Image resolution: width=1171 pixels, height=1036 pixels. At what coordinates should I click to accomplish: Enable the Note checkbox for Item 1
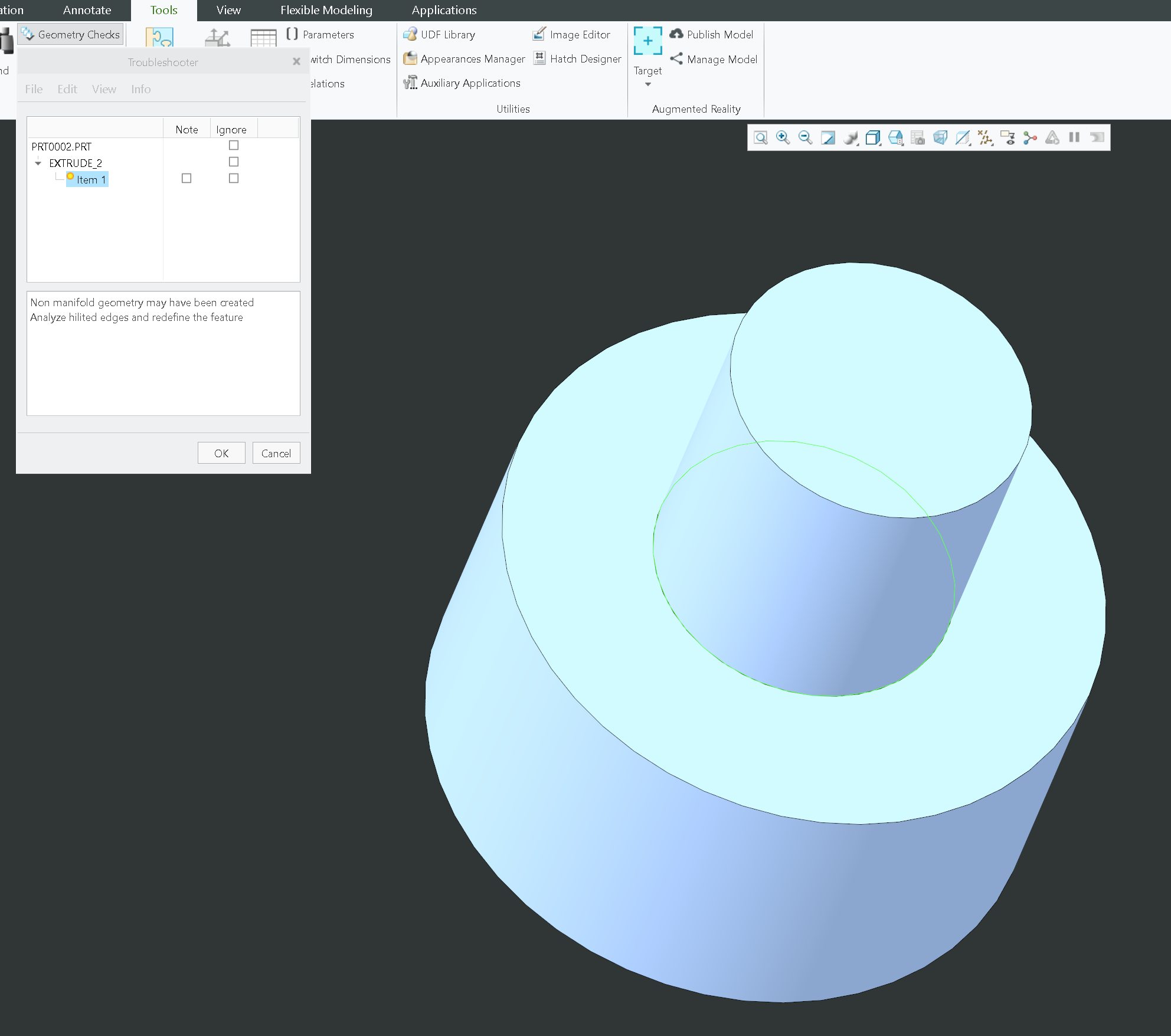[x=187, y=178]
